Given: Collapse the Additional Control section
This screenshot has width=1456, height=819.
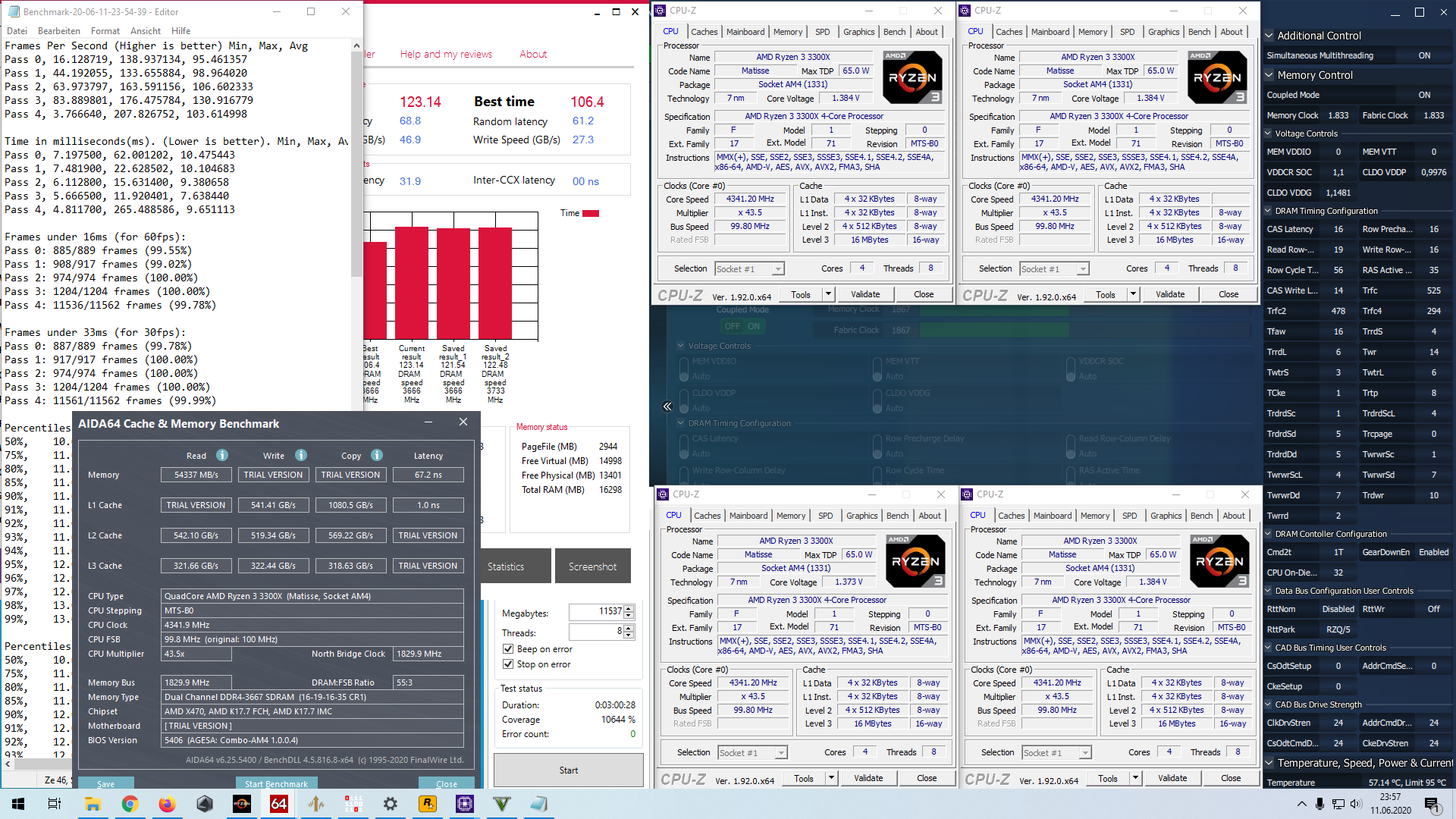Looking at the screenshot, I should (1269, 36).
